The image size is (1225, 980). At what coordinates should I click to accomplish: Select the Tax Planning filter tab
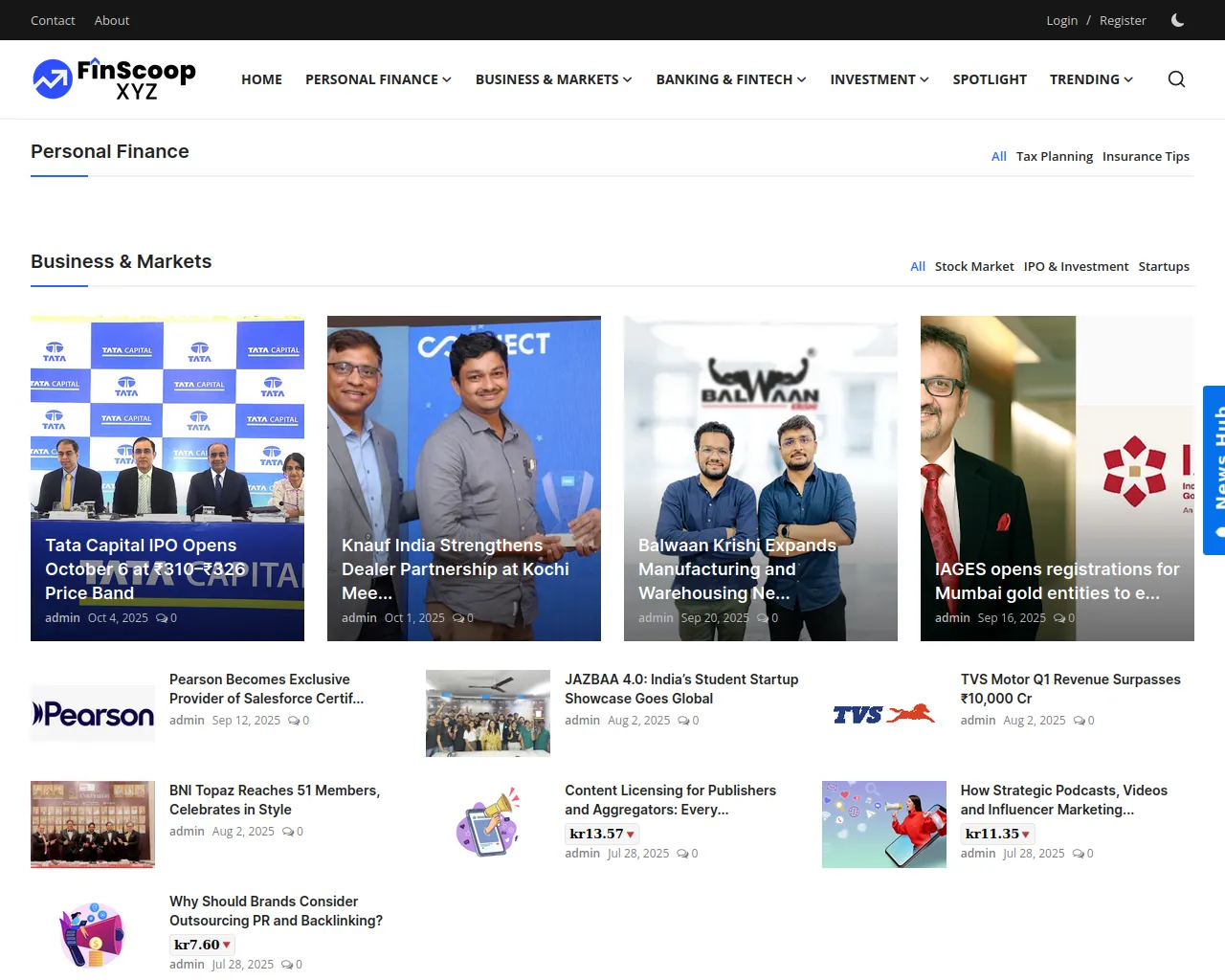[x=1054, y=157]
